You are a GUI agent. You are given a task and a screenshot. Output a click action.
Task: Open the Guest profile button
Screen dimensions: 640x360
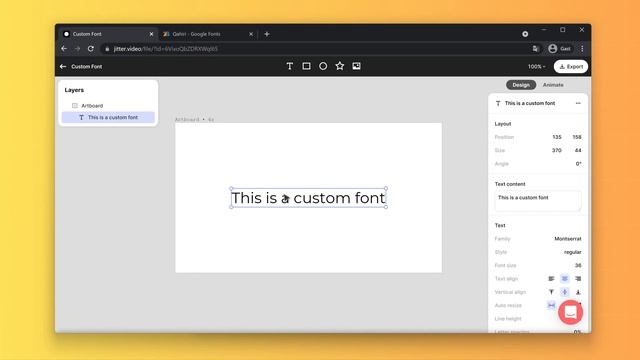[x=560, y=49]
